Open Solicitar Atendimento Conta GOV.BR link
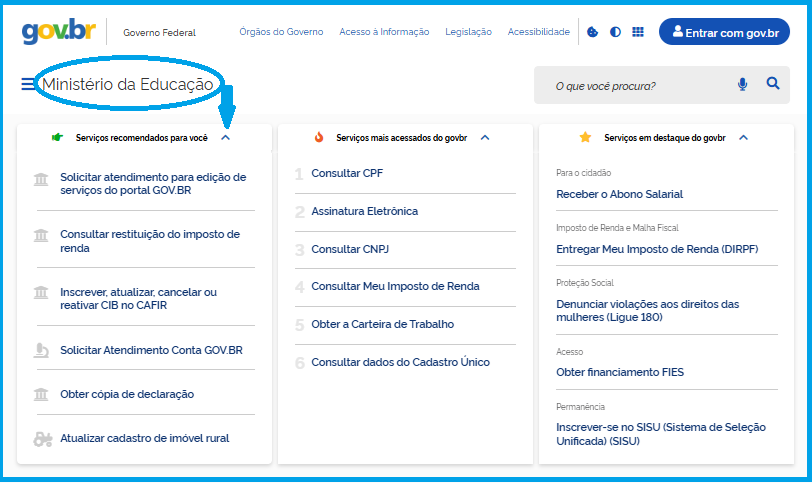Image resolution: width=812 pixels, height=483 pixels. (x=151, y=350)
